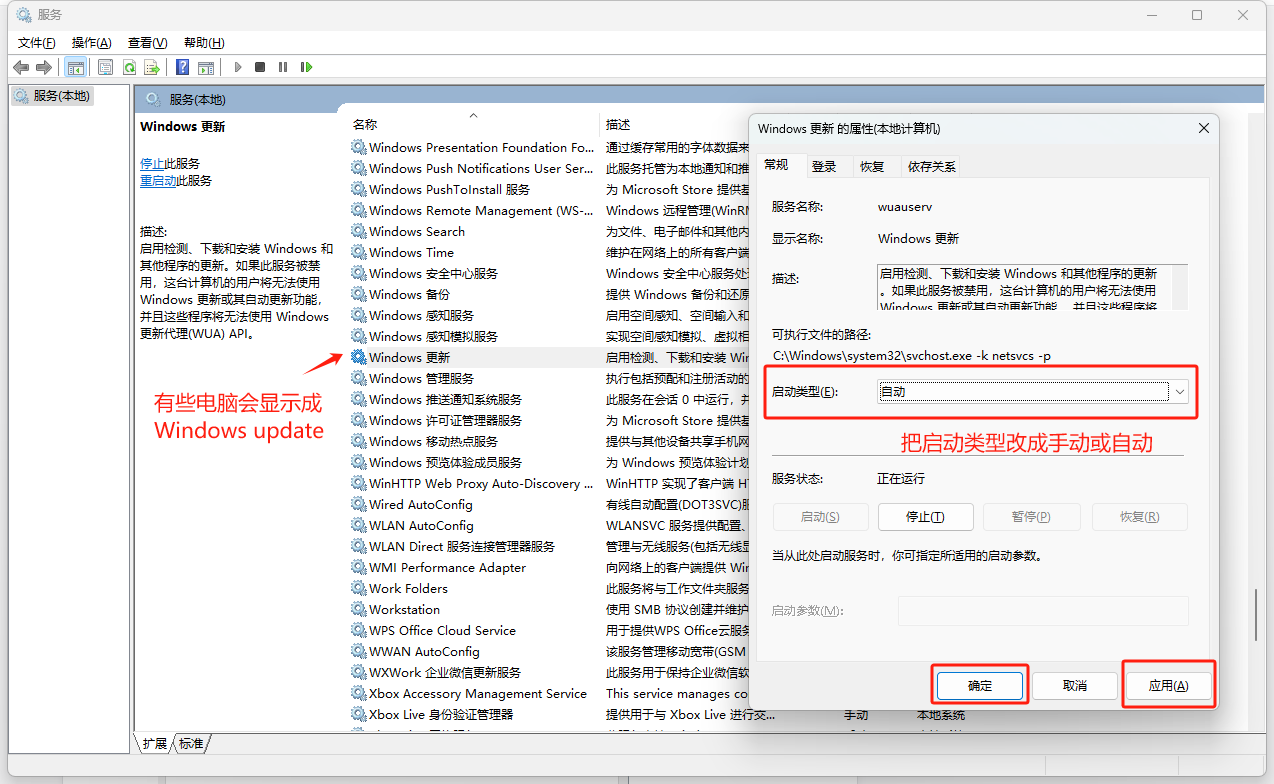
Task: Click inside the 启动参数 input field
Action: click(x=1042, y=610)
